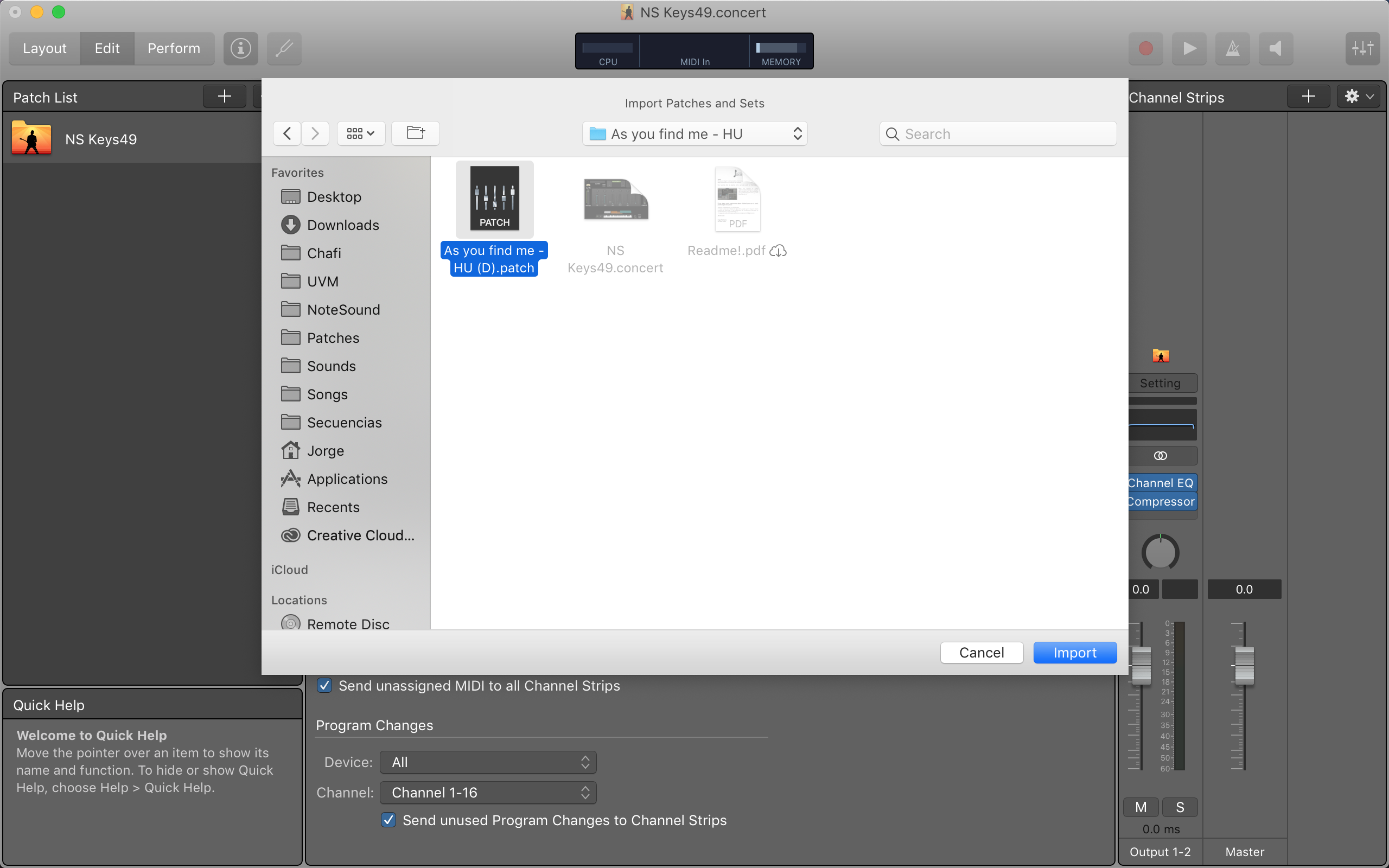
Task: Click the Import button
Action: pos(1074,653)
